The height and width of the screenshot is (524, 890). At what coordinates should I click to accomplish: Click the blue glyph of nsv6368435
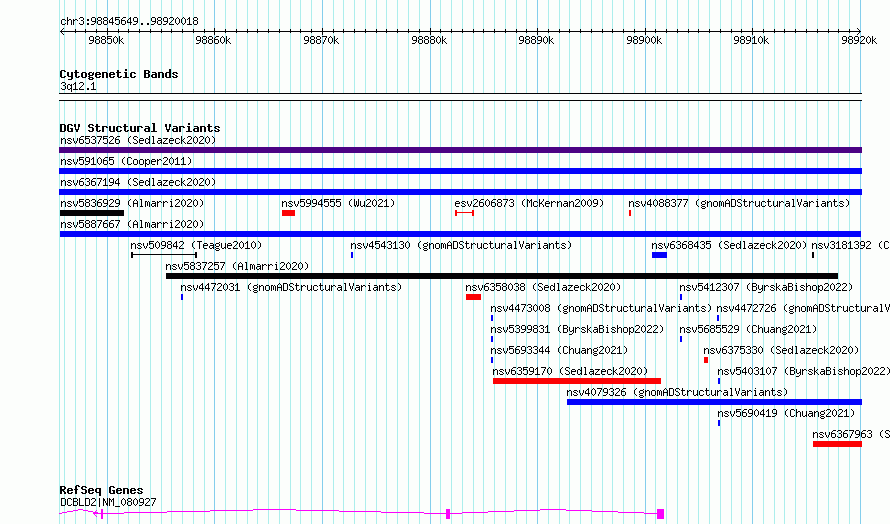(660, 255)
